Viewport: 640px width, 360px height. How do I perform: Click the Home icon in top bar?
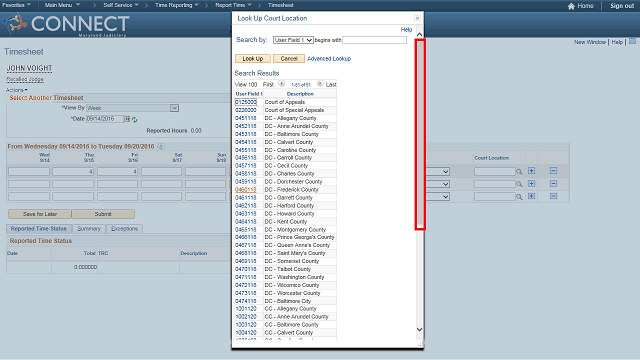[571, 6]
